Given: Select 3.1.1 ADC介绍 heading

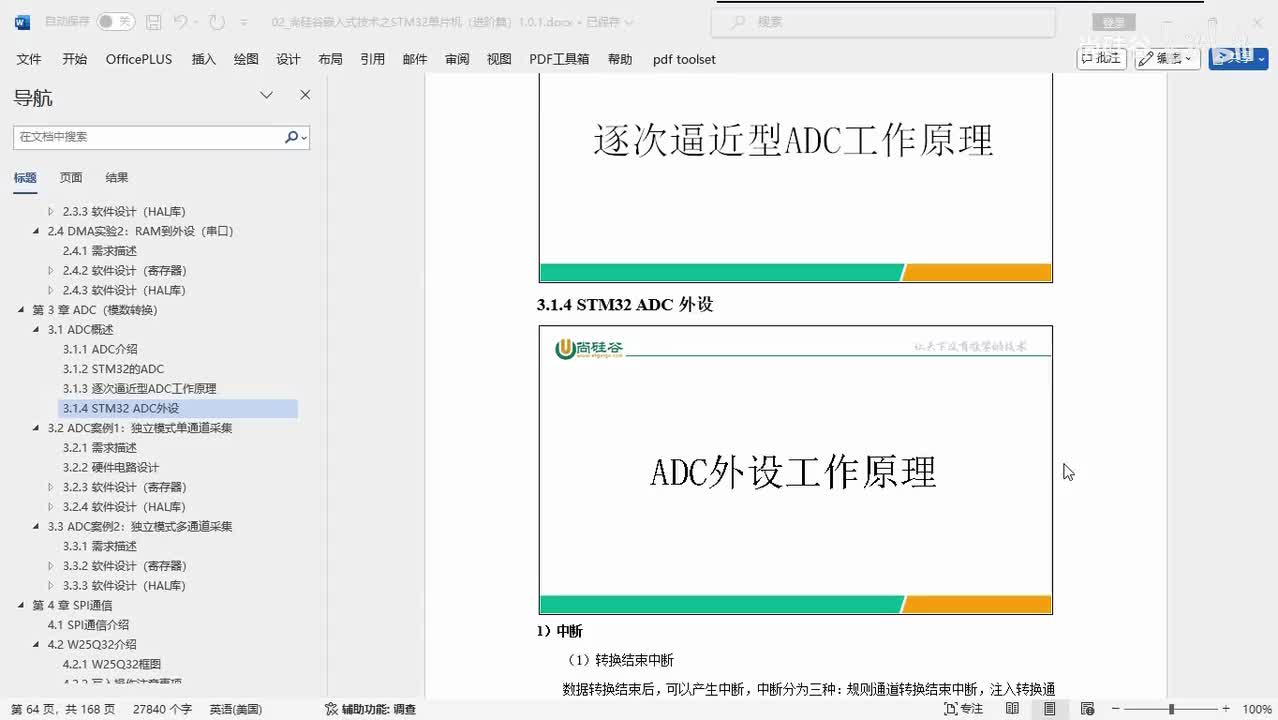Looking at the screenshot, I should coord(100,349).
